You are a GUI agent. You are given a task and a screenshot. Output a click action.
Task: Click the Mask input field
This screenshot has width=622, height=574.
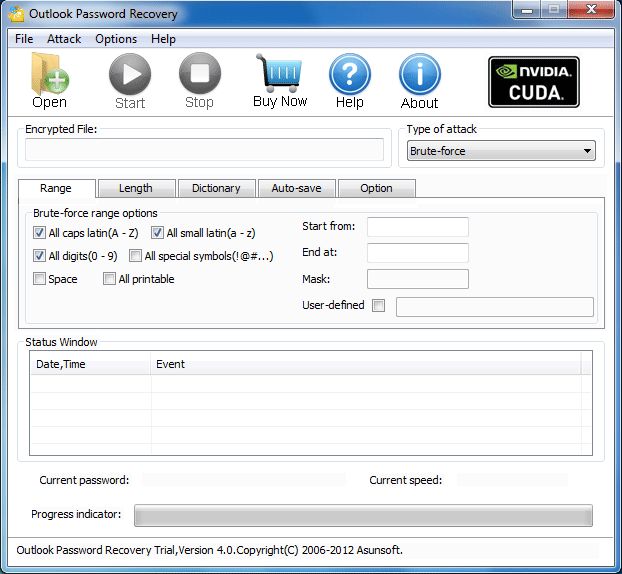pos(417,279)
